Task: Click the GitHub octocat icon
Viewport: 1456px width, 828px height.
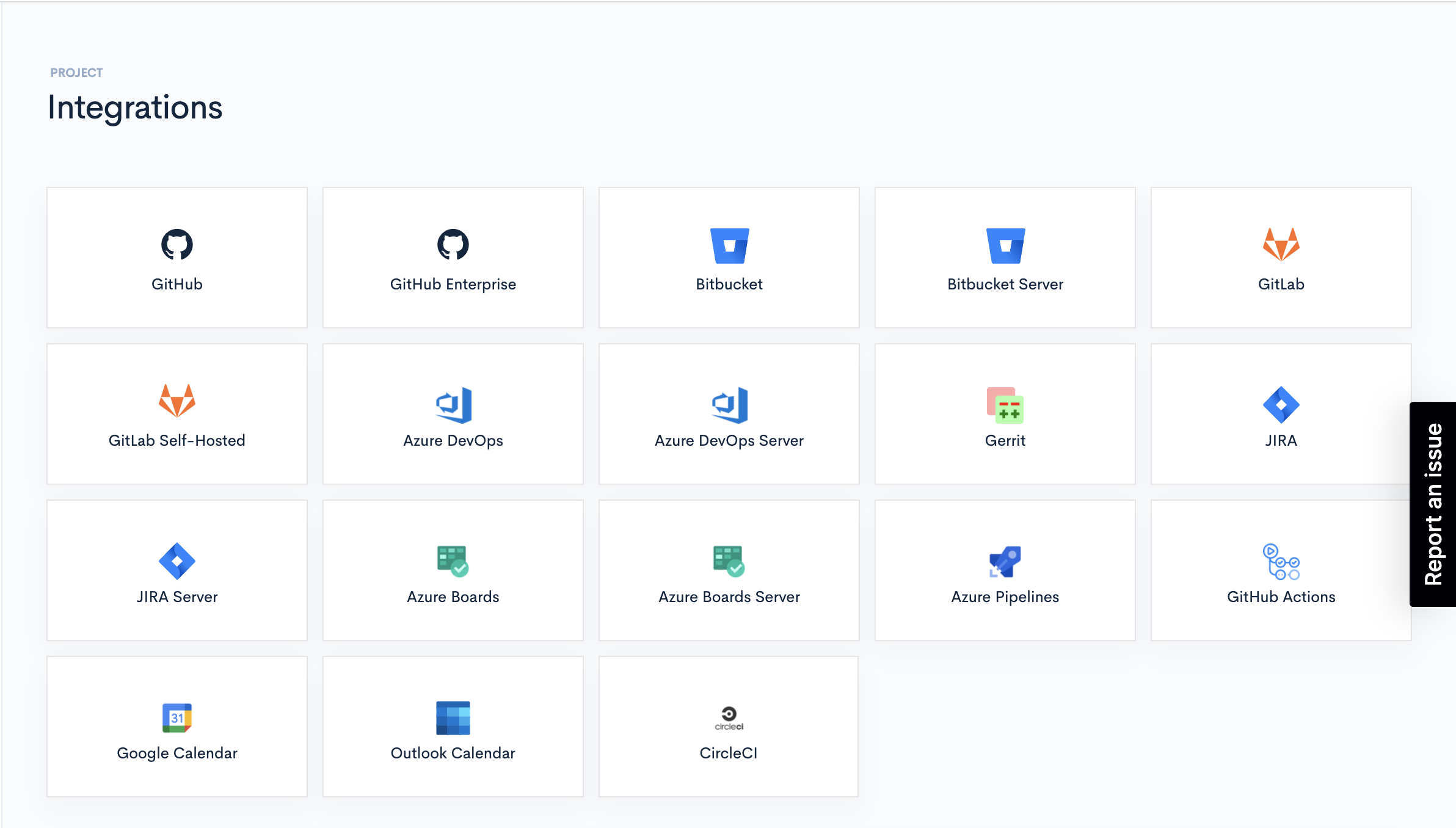Action: (x=177, y=245)
